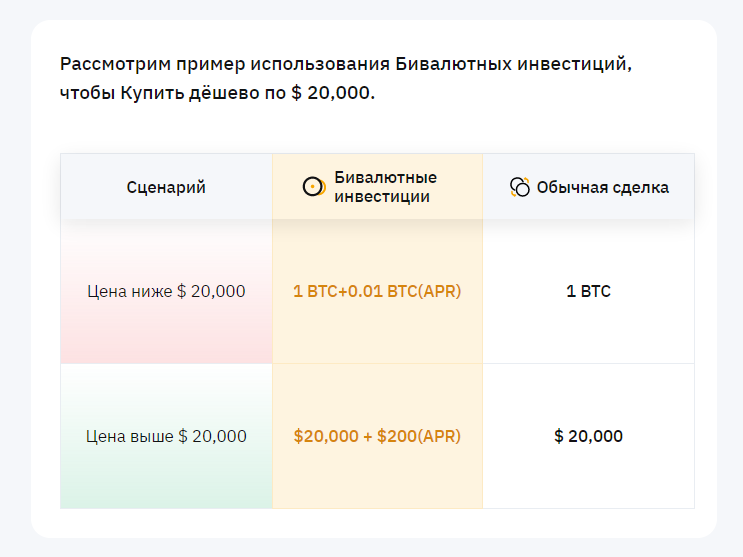
Task: Click the regular trade icon
Action: coord(519,187)
